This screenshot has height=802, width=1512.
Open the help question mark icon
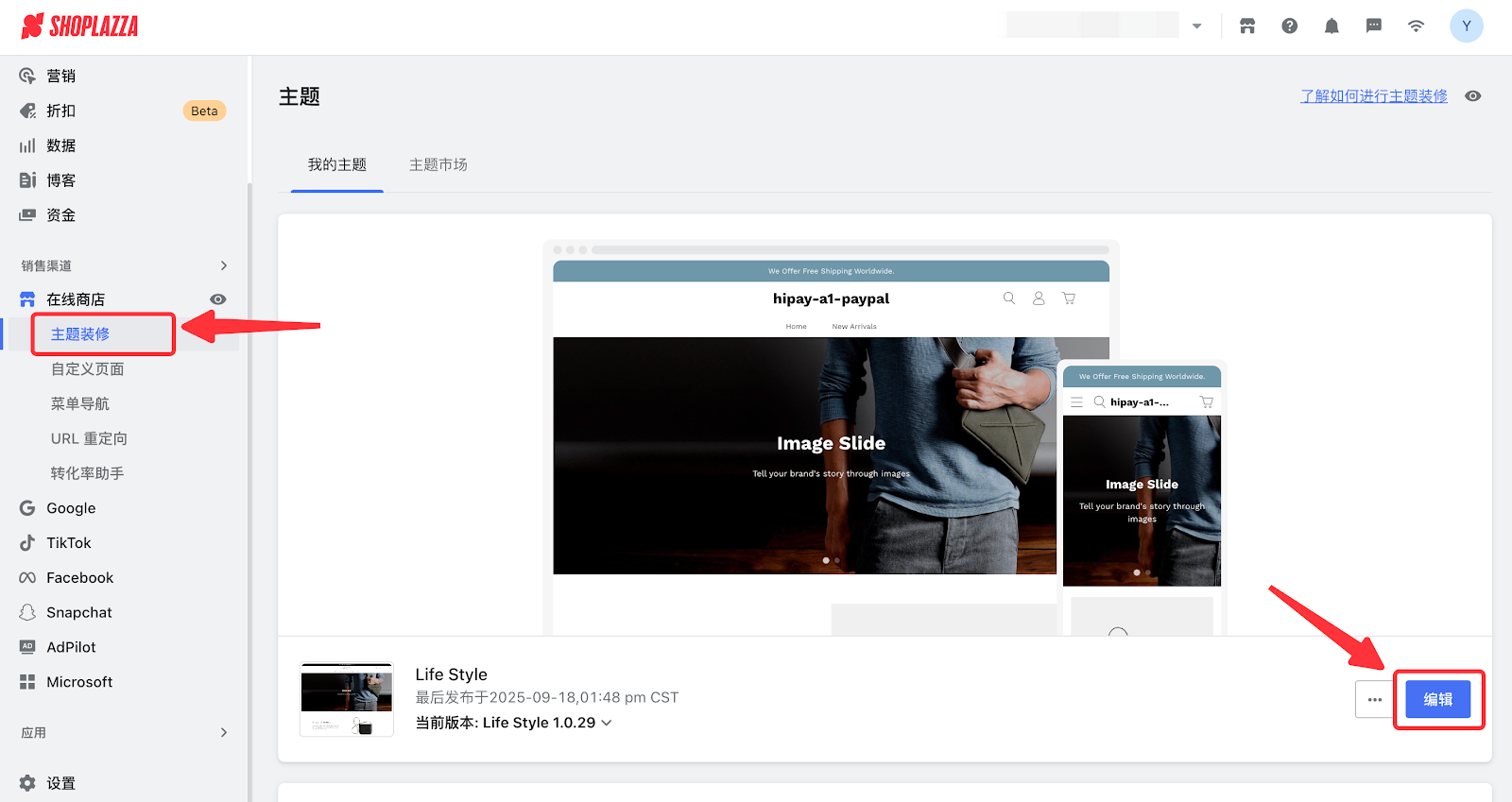pyautogui.click(x=1289, y=26)
